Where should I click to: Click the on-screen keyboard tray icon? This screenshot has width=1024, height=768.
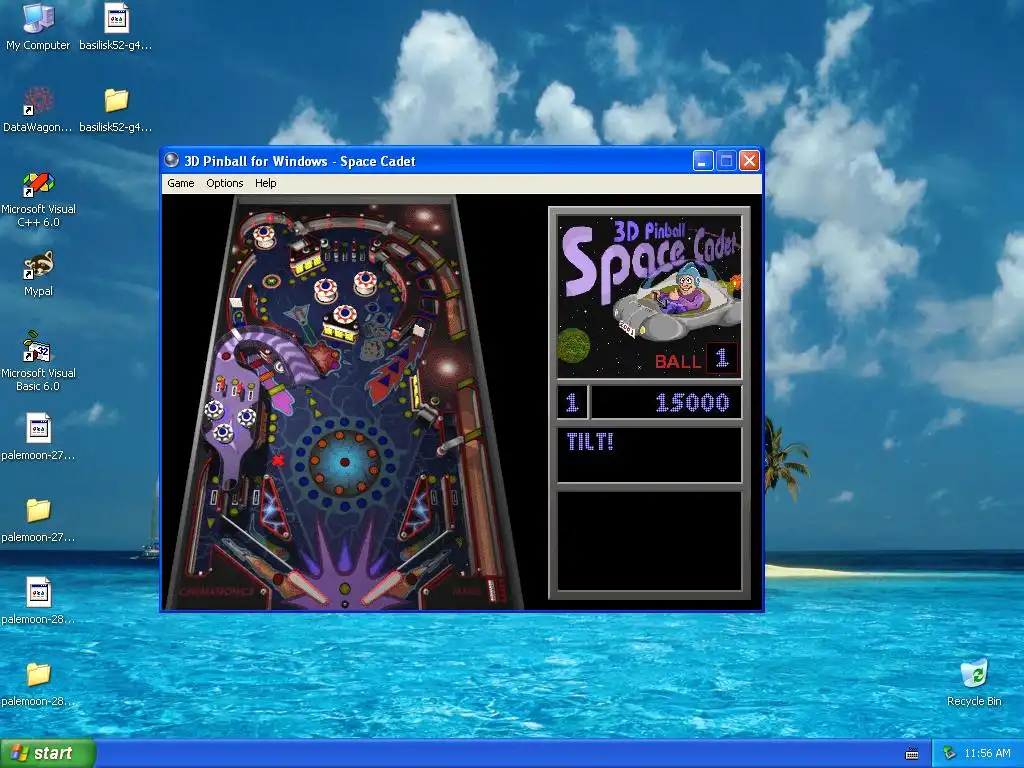912,754
